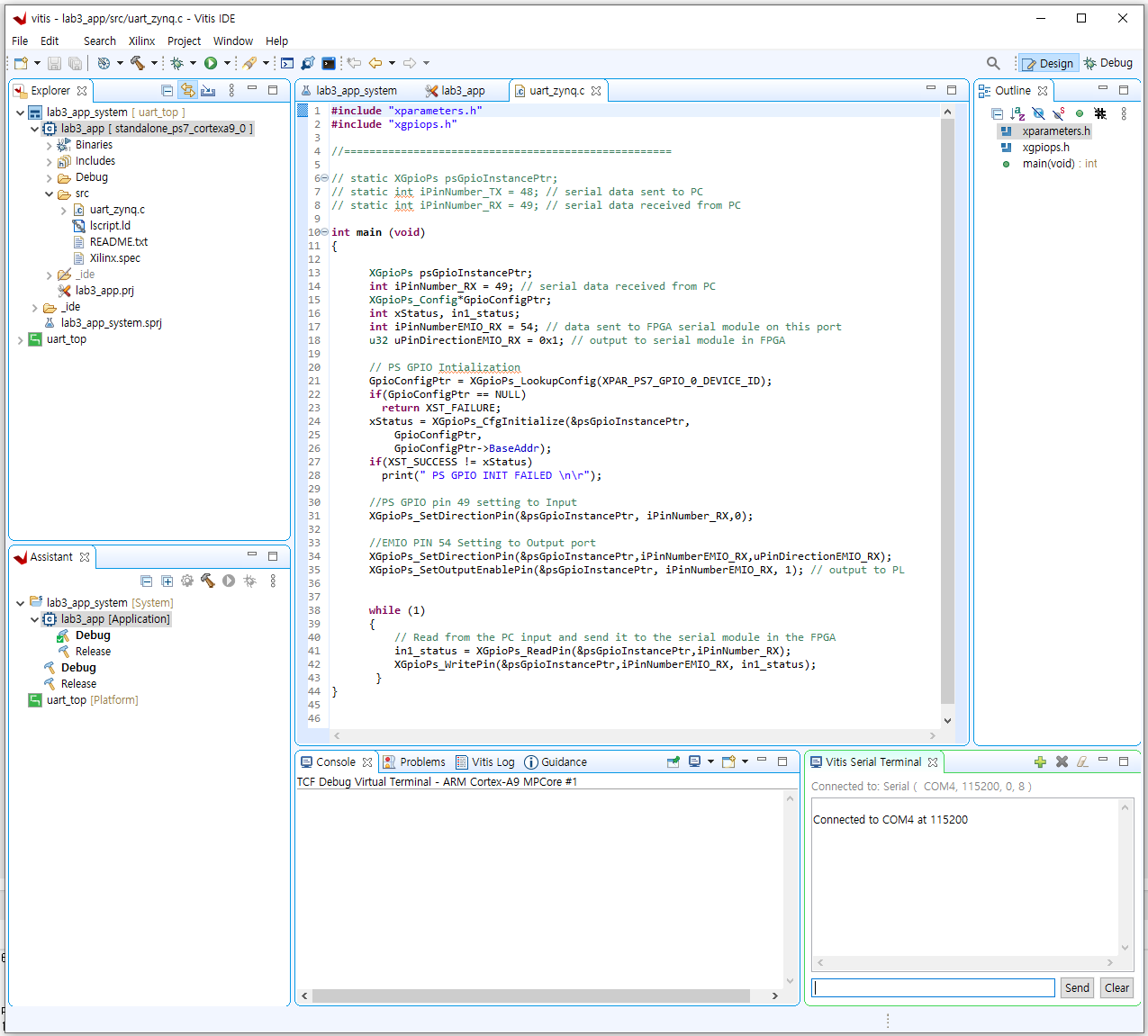Click the editor vertical scrollbar
The width and height of the screenshot is (1148, 1036).
tap(947, 410)
